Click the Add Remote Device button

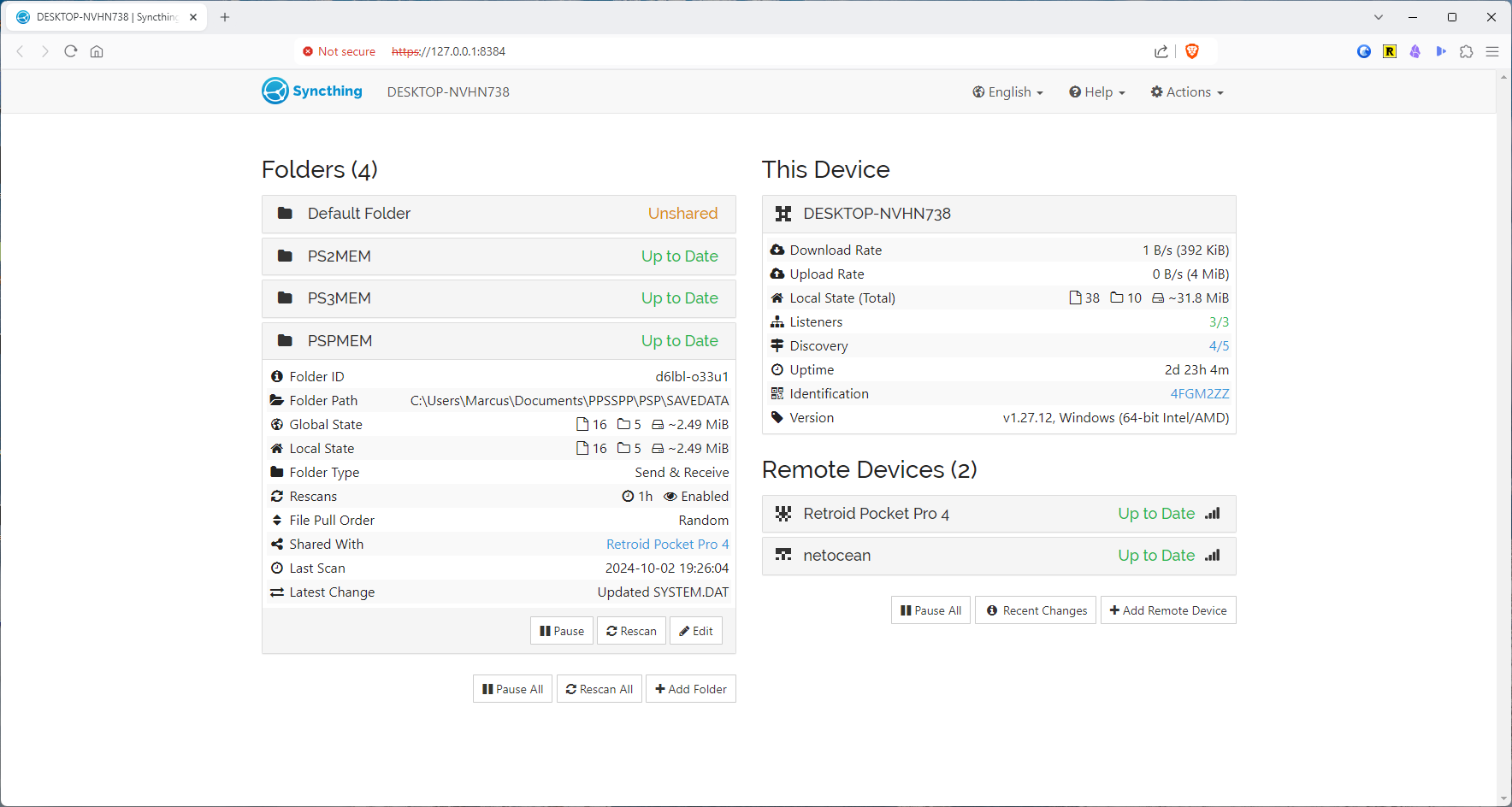[x=1168, y=610]
